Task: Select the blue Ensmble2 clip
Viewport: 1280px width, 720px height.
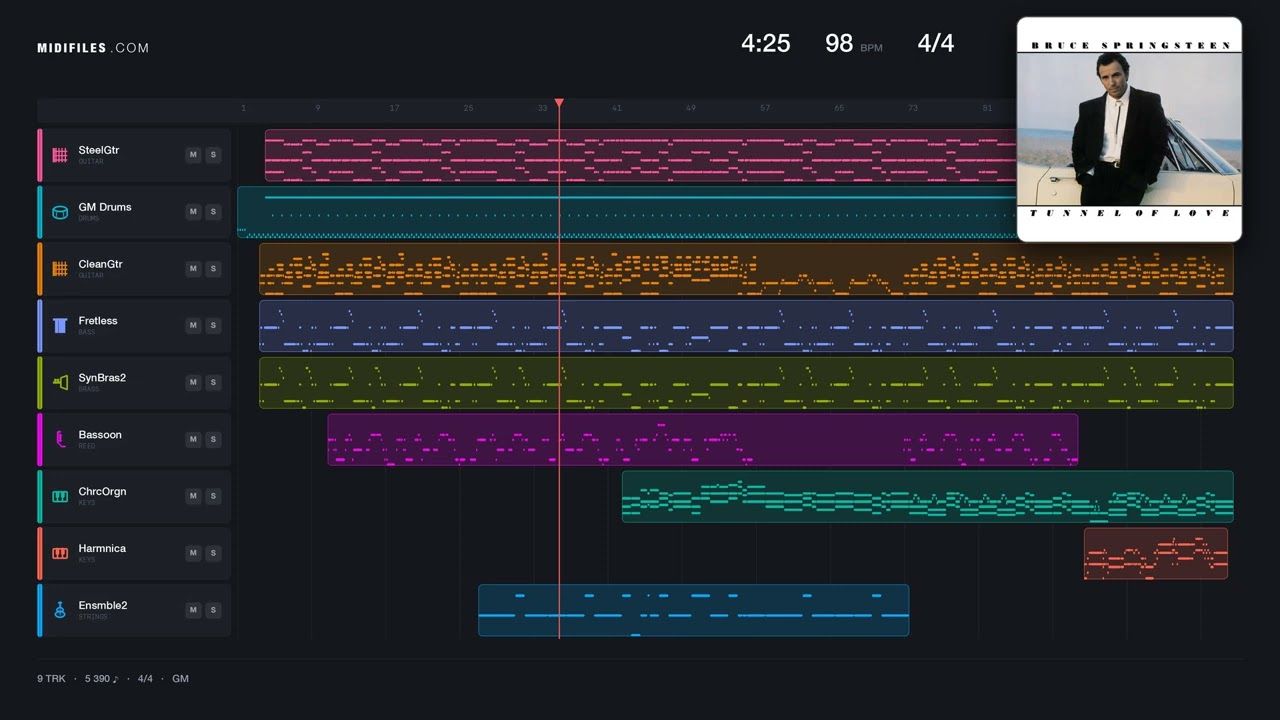Action: coord(694,610)
